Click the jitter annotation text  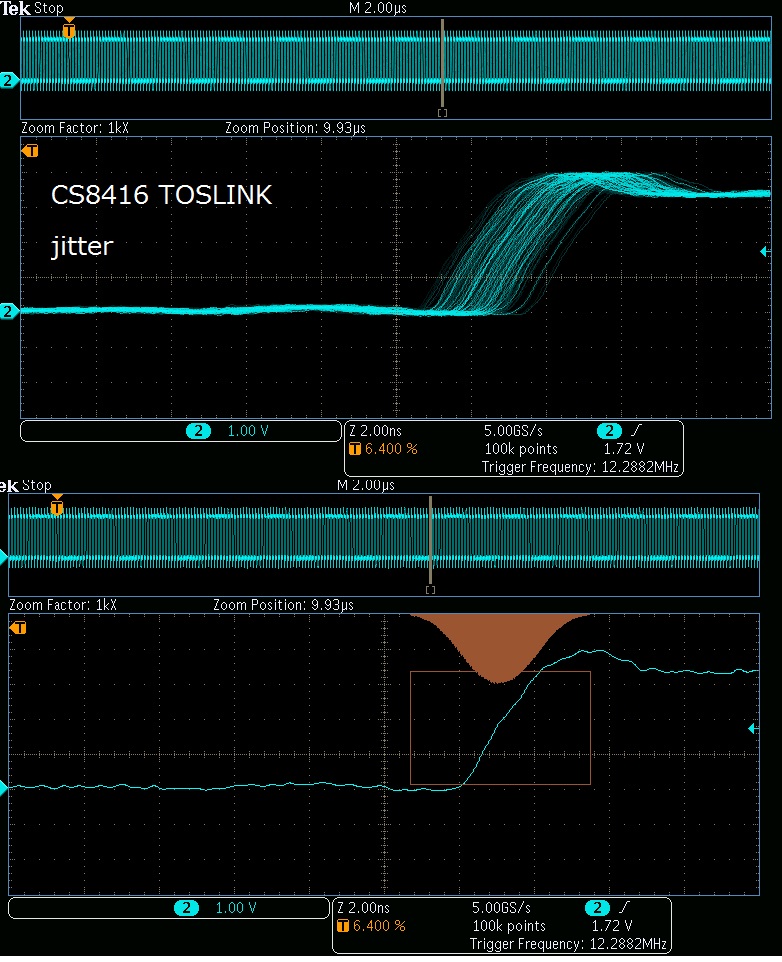pyautogui.click(x=82, y=246)
